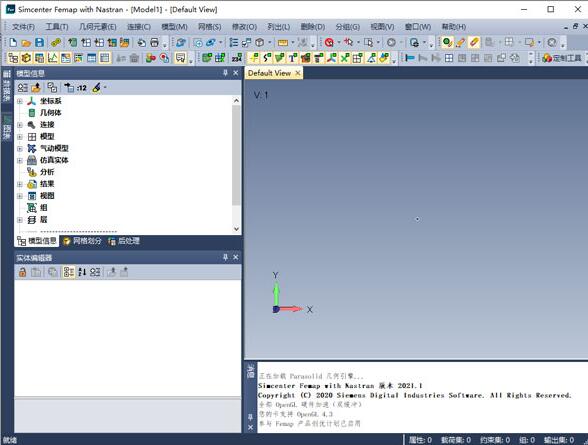Click 约束集: 0 in status bar
588x445 pixels.
click(495, 440)
